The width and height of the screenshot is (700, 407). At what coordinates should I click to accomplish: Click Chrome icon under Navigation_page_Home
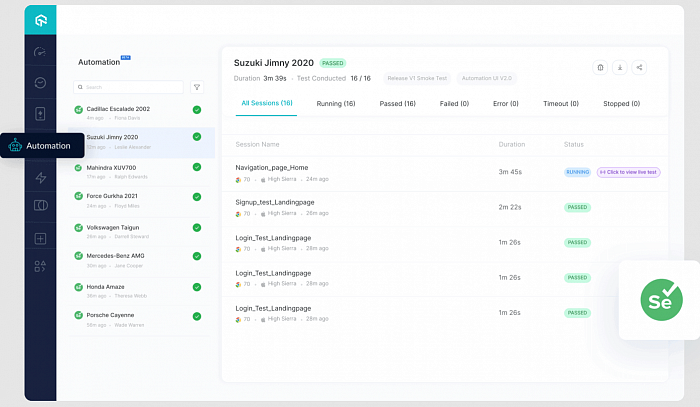pyautogui.click(x=238, y=179)
